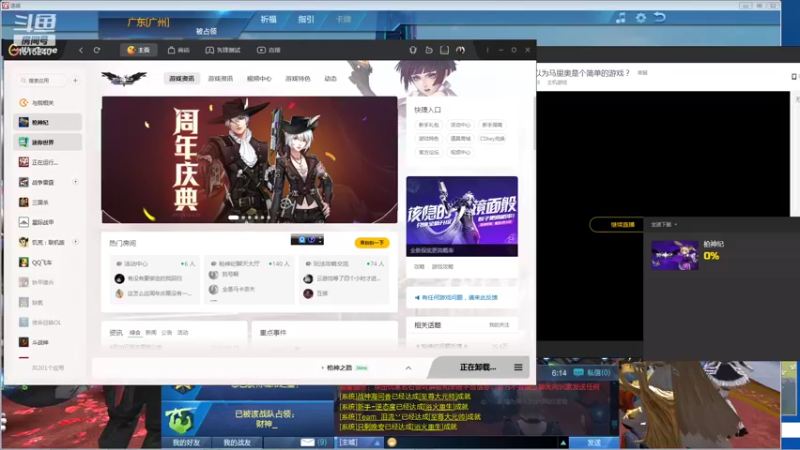Switch to the 游戏资讯 tab
The width and height of the screenshot is (800, 450).
click(220, 79)
